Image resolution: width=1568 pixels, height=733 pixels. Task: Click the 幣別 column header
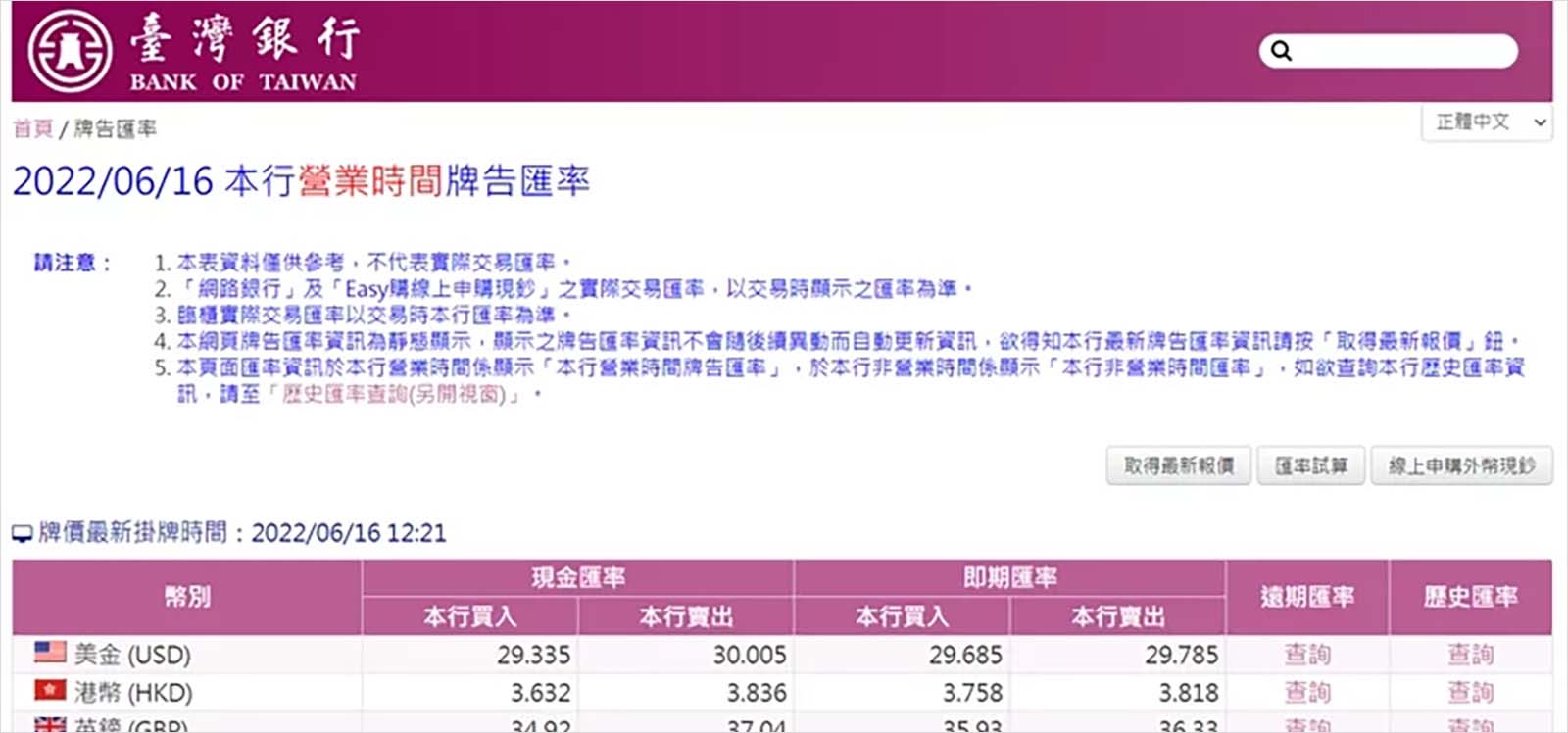(x=187, y=597)
